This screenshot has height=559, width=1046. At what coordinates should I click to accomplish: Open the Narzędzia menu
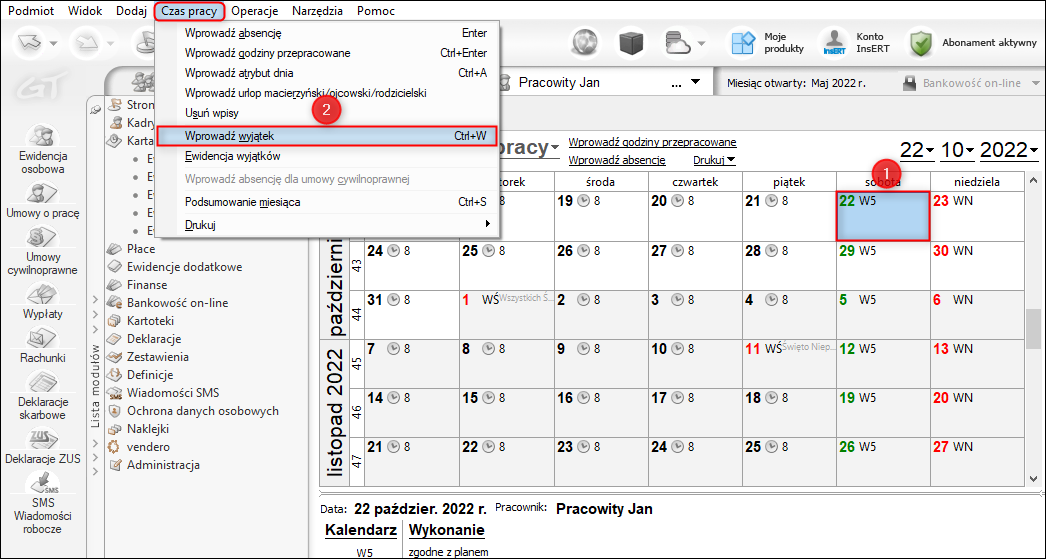click(318, 11)
